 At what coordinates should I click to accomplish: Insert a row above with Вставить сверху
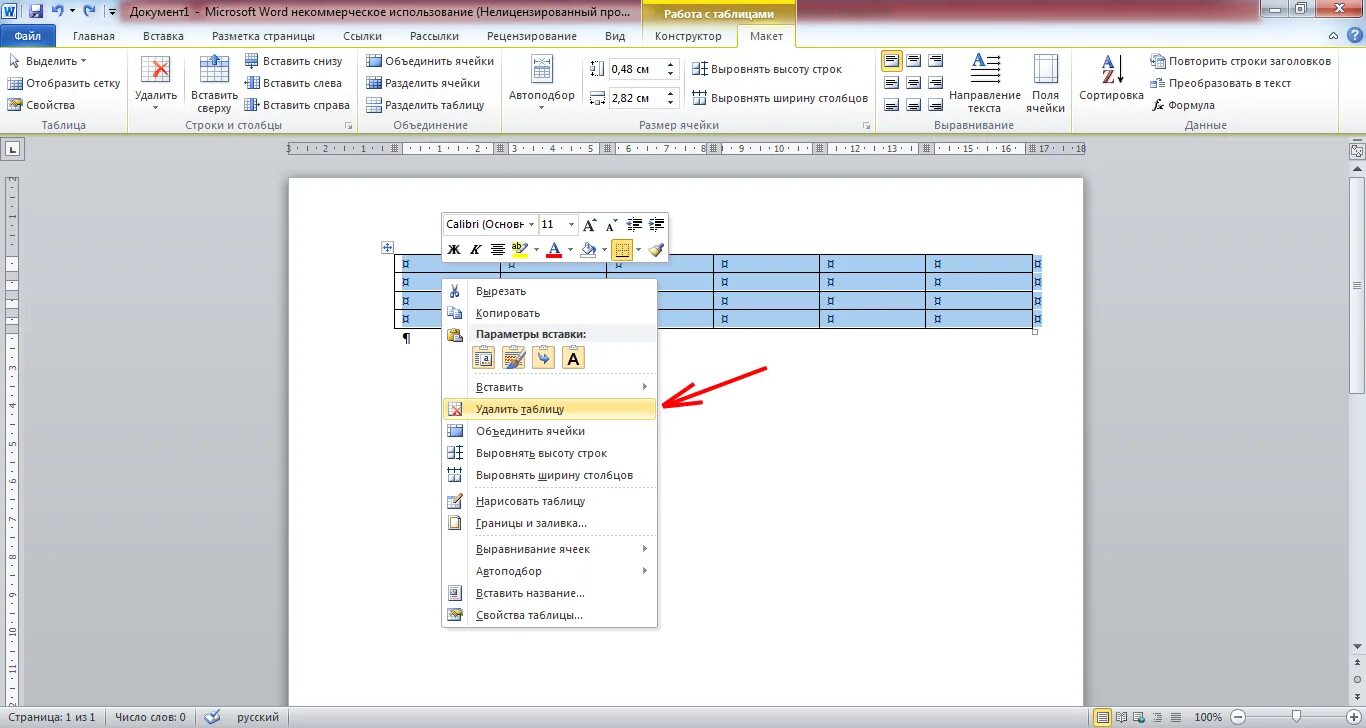click(x=214, y=82)
